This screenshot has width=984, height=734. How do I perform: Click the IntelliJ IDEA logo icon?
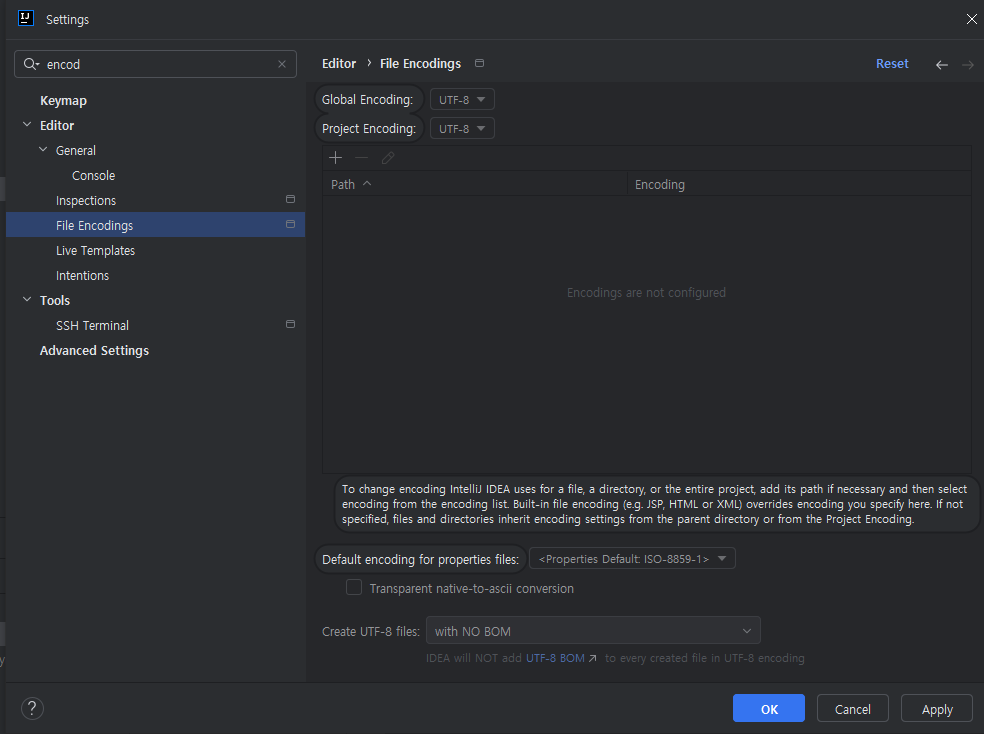point(26,18)
